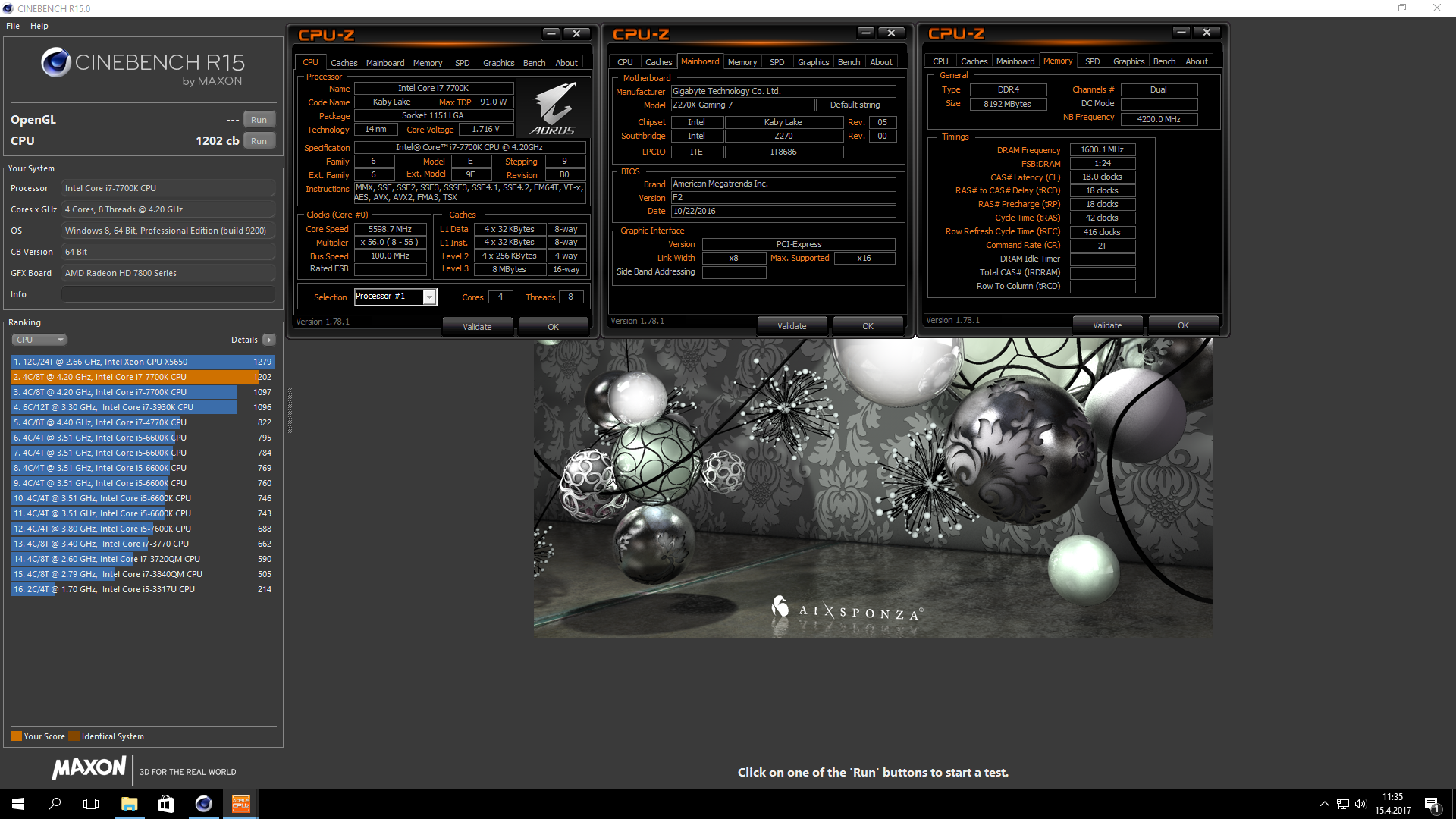Click the MAXON logo at bottom
This screenshot has width=1456, height=819.
[x=89, y=768]
